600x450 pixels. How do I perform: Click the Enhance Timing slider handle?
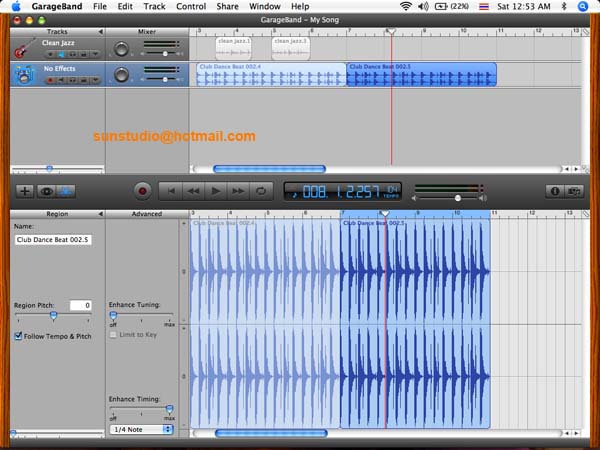169,409
